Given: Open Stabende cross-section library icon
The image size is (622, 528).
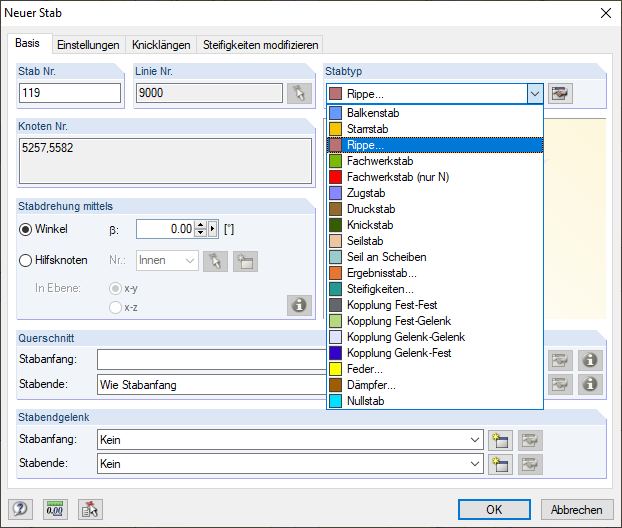Looking at the screenshot, I should (x=560, y=384).
